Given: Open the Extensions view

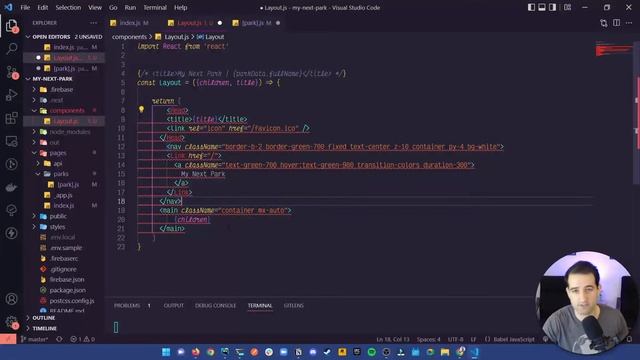Looking at the screenshot, I should click(x=11, y=118).
